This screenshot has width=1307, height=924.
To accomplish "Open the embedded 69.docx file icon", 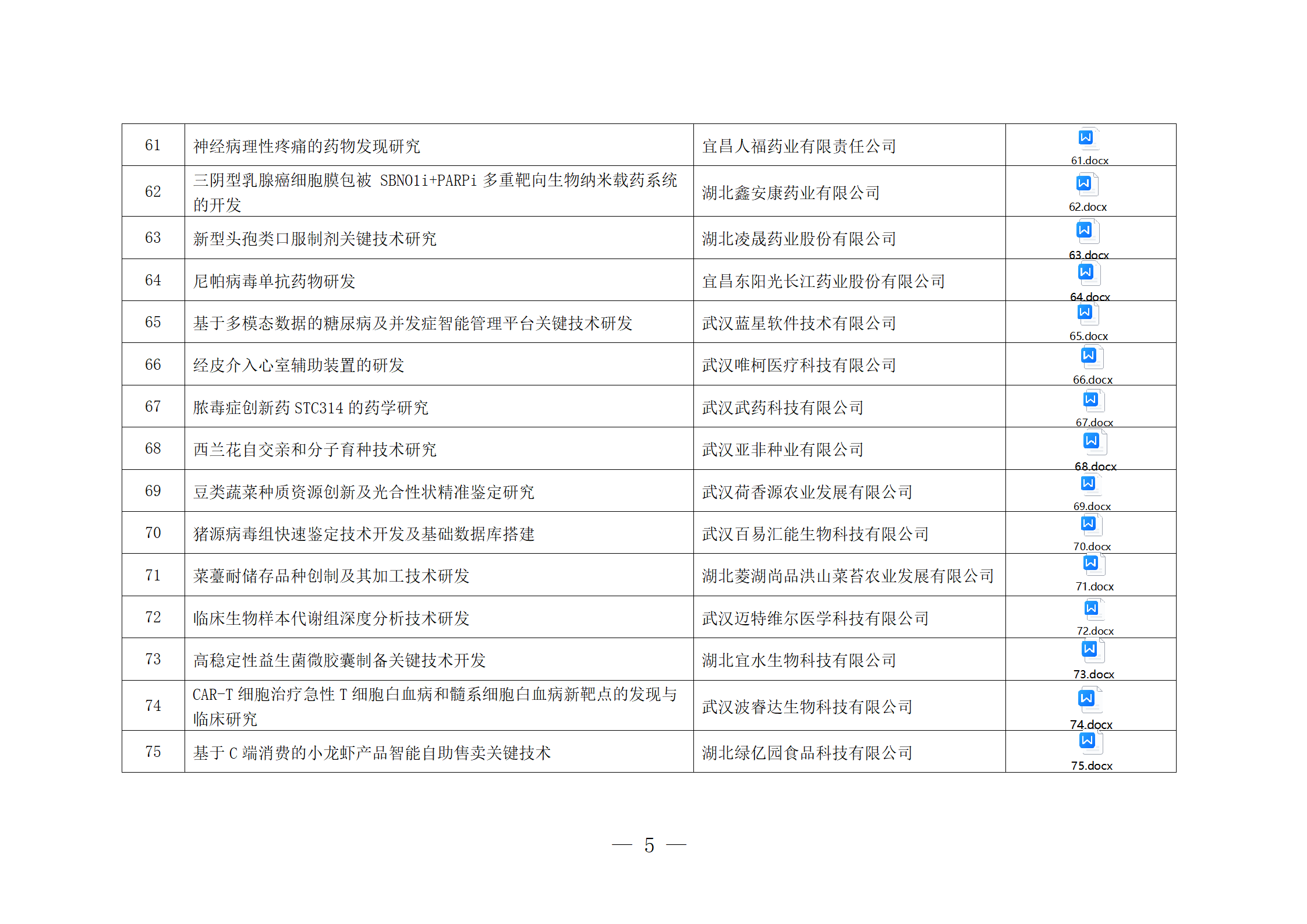I will pos(1091,493).
